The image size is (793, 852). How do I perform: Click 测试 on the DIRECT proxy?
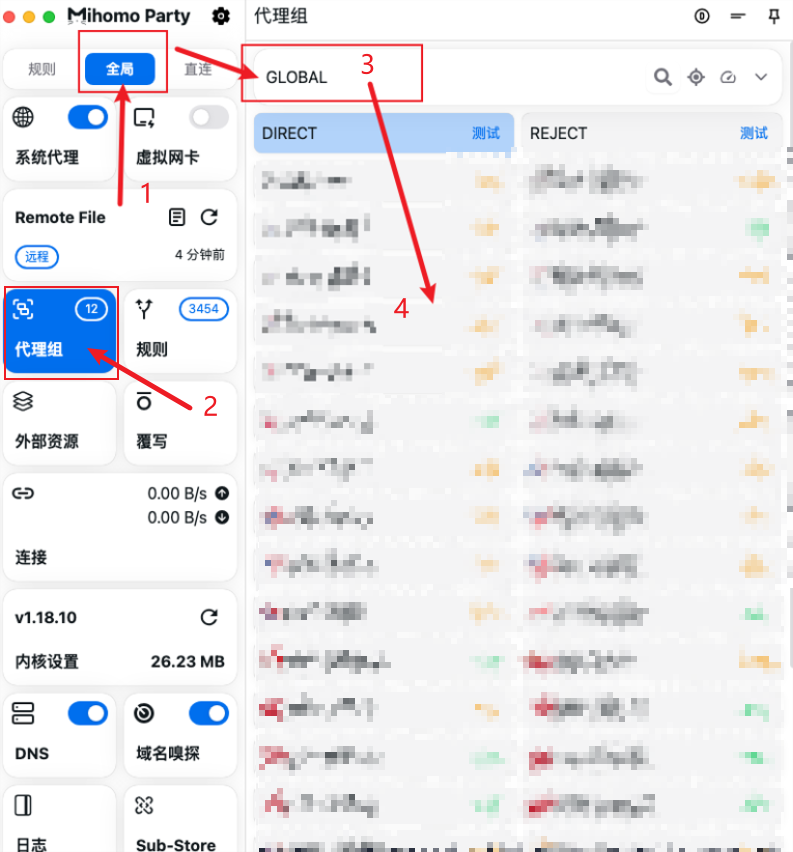(486, 133)
